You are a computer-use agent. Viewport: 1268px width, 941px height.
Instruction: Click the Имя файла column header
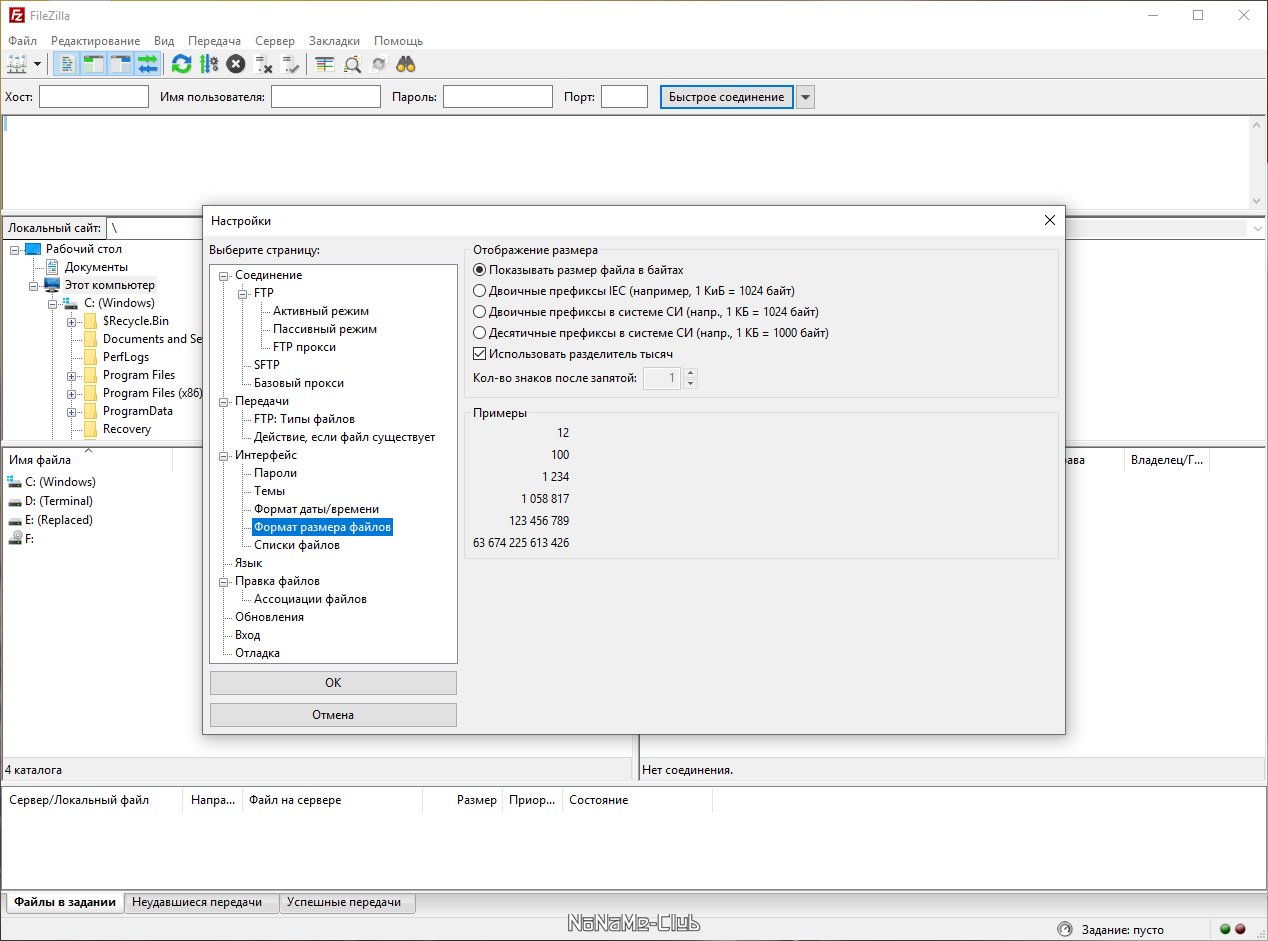click(x=88, y=460)
